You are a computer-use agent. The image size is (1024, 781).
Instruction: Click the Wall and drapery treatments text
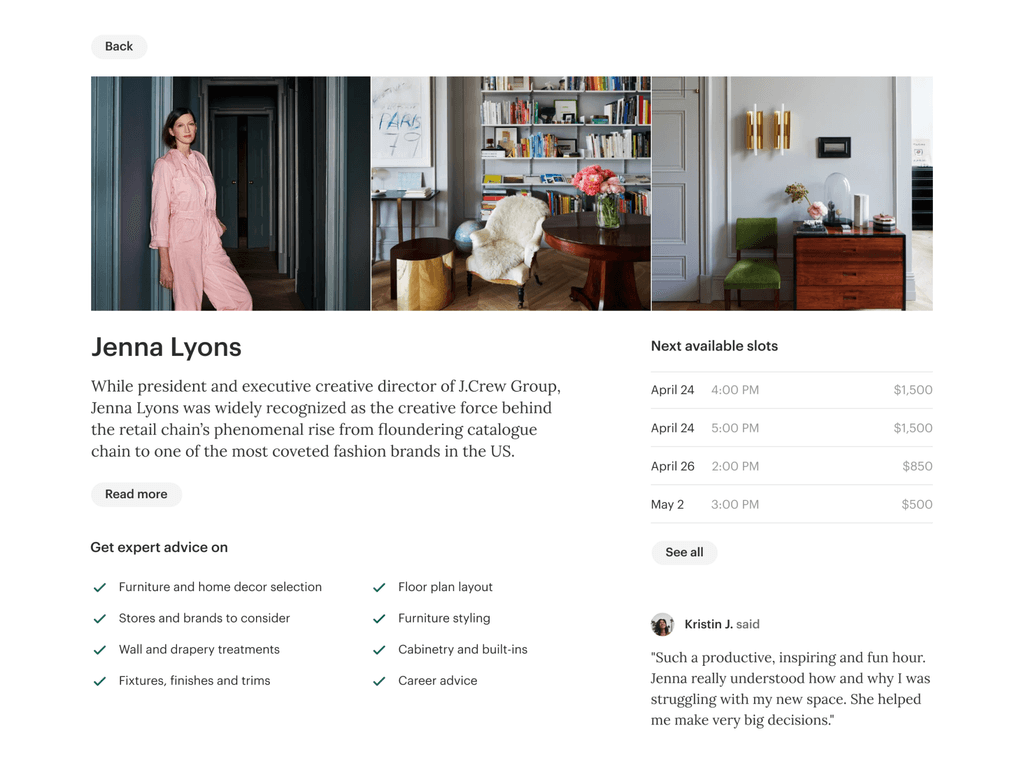coord(199,650)
